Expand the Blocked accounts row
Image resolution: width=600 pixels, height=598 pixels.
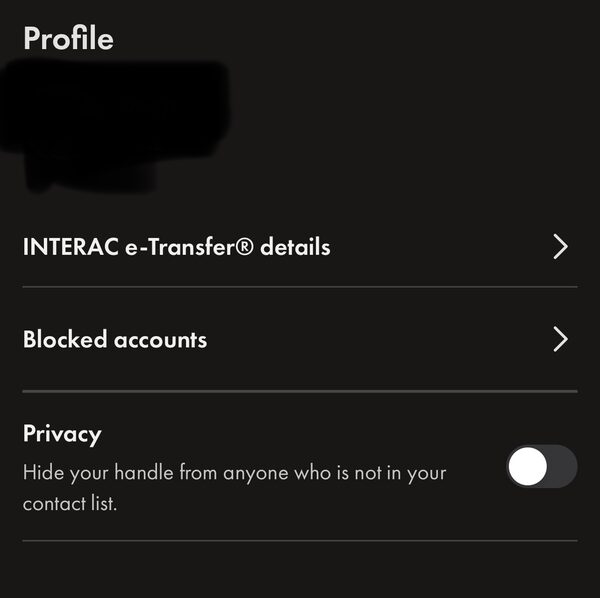[300, 340]
